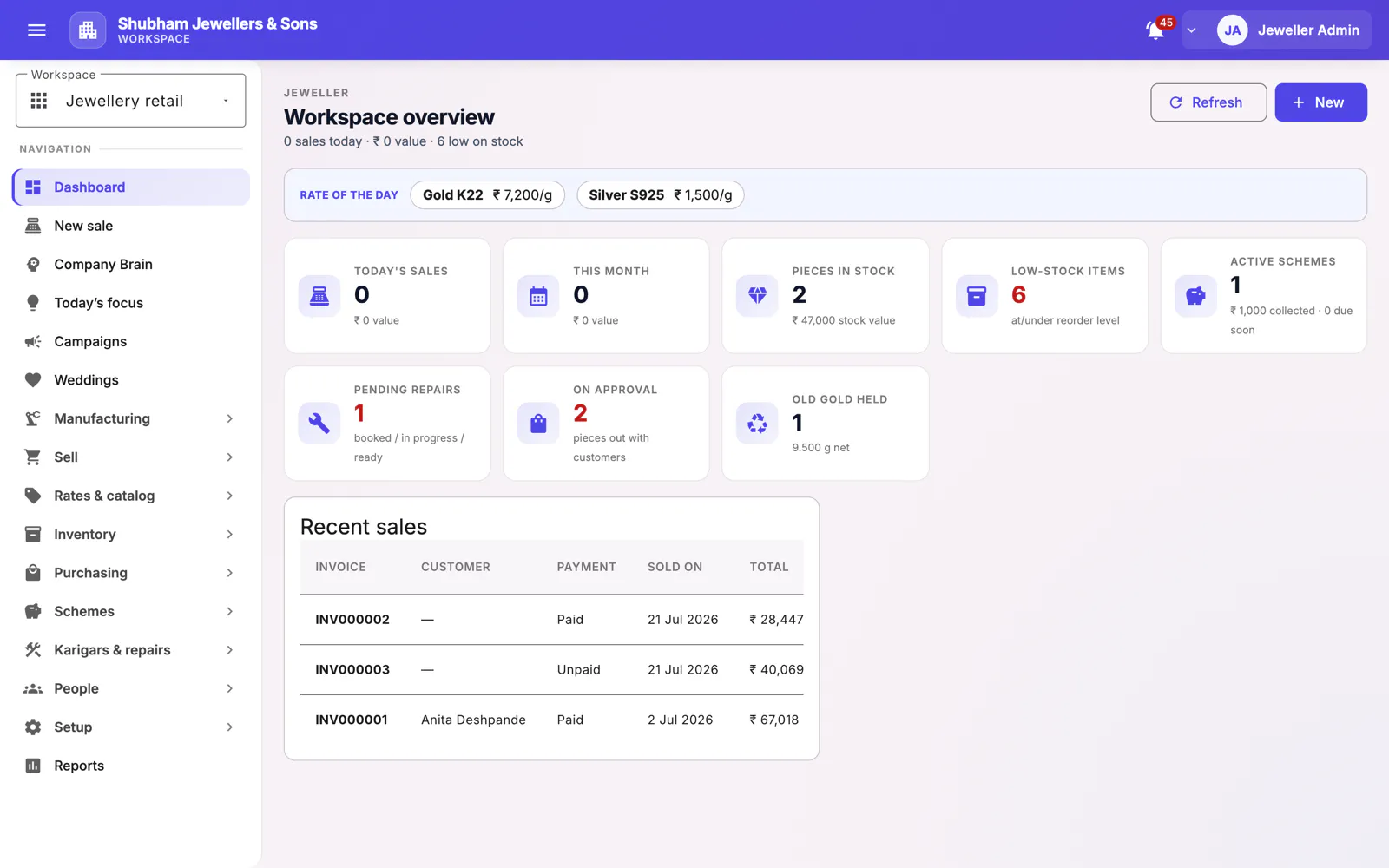The width and height of the screenshot is (1389, 868).
Task: Click the Shubham Jewellers building icon
Action: (88, 30)
